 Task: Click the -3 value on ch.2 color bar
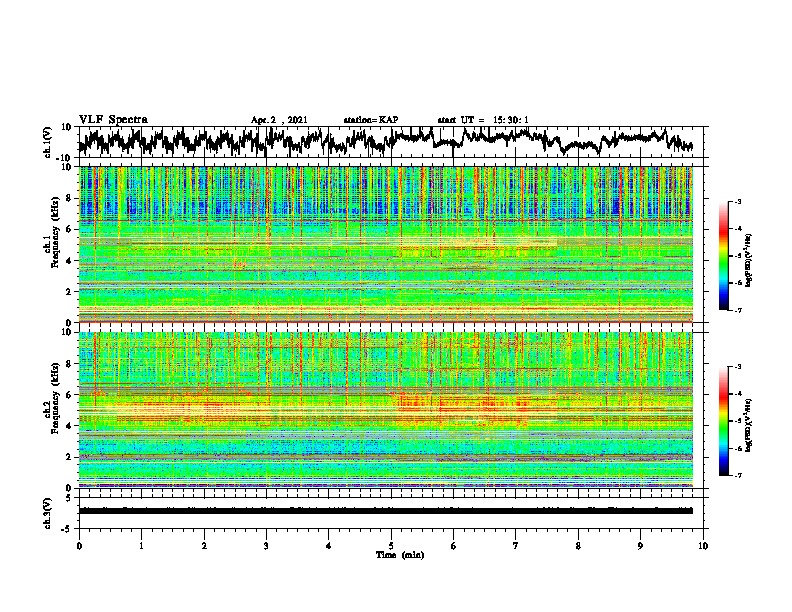pyautogui.click(x=738, y=367)
